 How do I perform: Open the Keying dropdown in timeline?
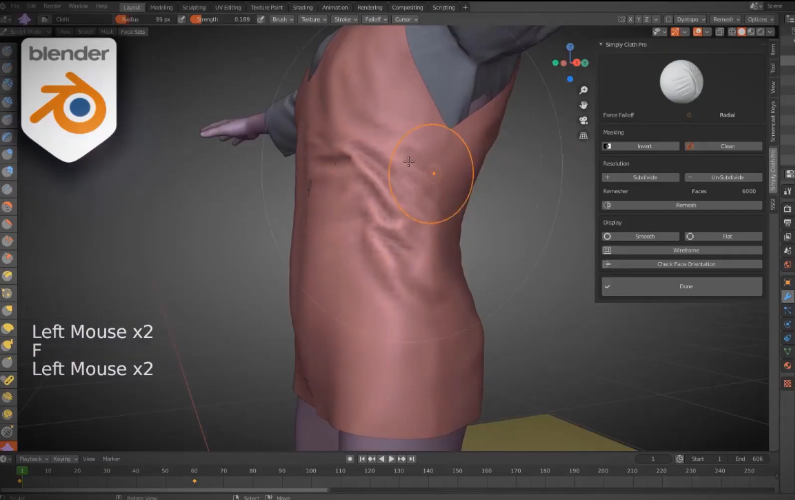(65, 459)
